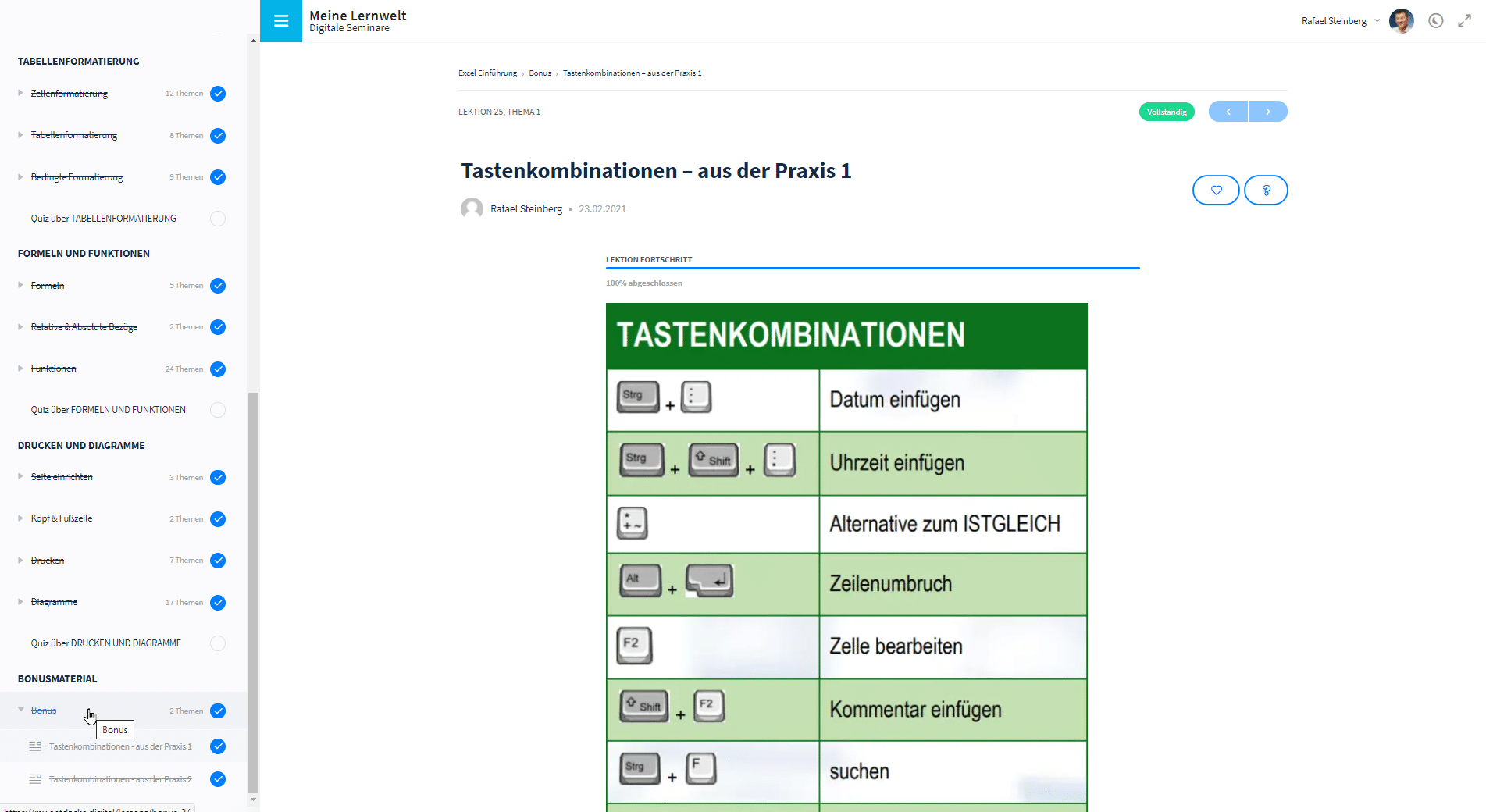Toggle completion circle for Quiz DRUCKEN UND DIAGRAMME

(218, 643)
